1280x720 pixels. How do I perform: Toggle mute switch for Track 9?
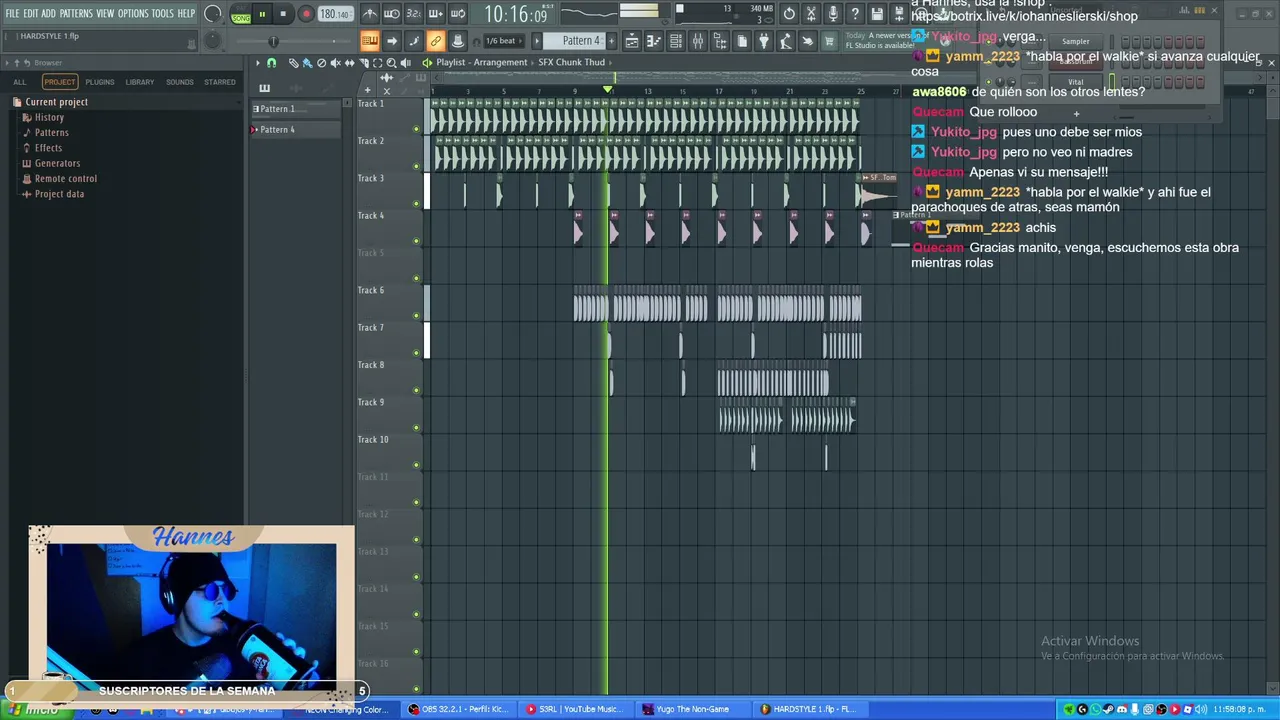pos(416,428)
